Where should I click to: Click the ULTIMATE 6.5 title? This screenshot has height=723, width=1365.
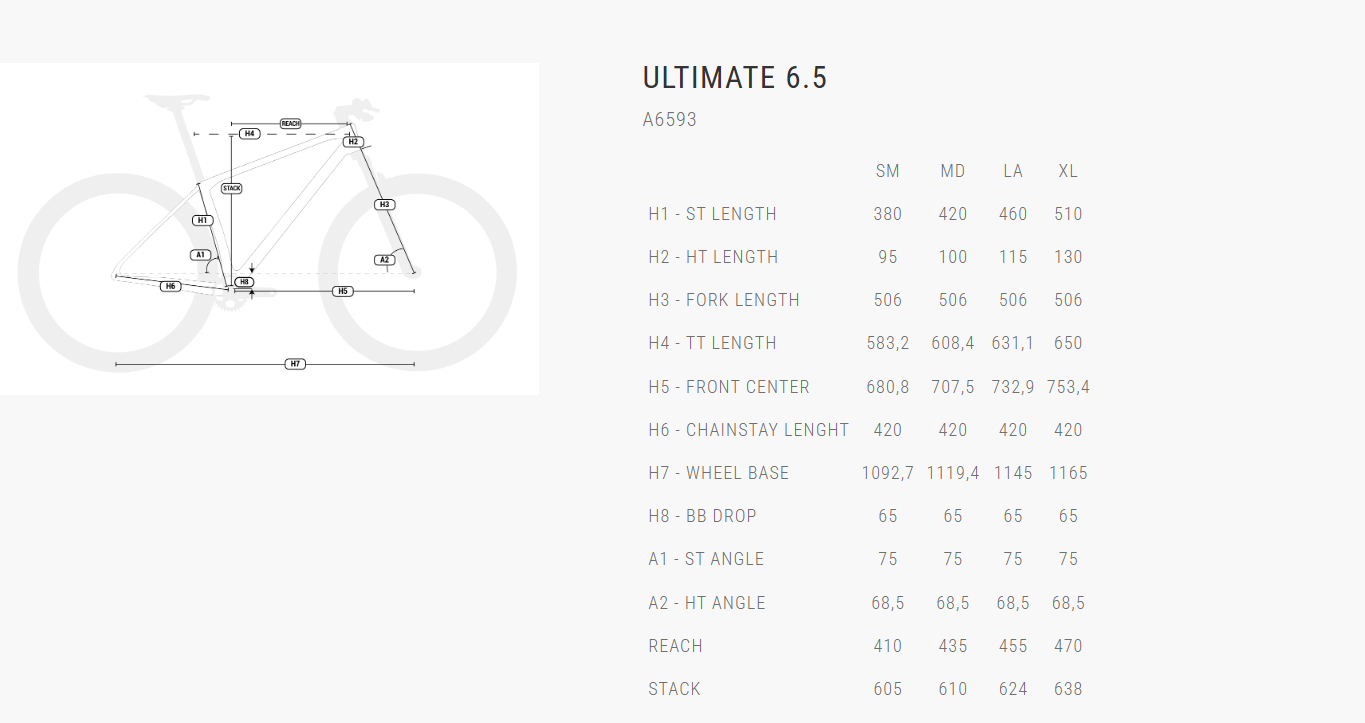[x=735, y=78]
